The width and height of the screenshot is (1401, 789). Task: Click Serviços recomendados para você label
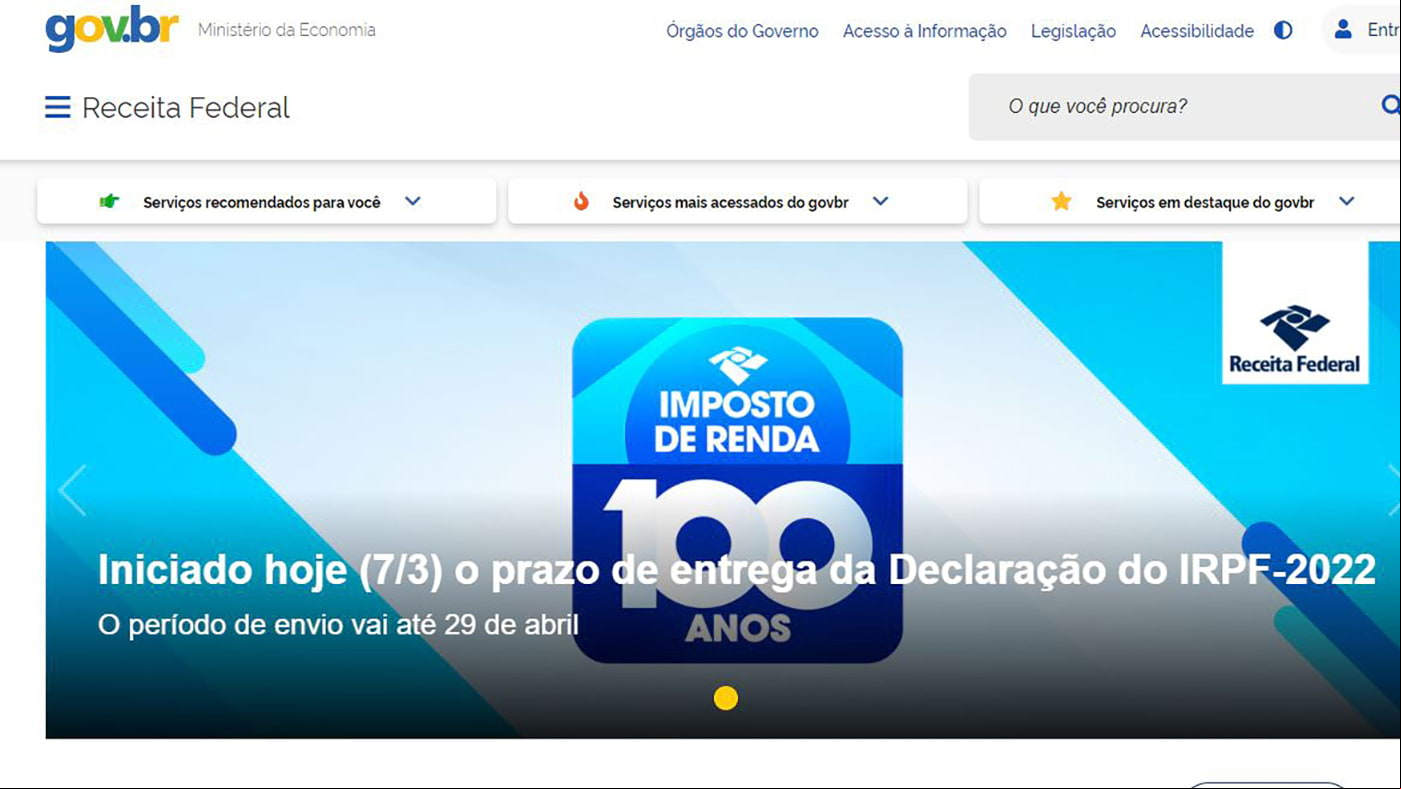[262, 202]
